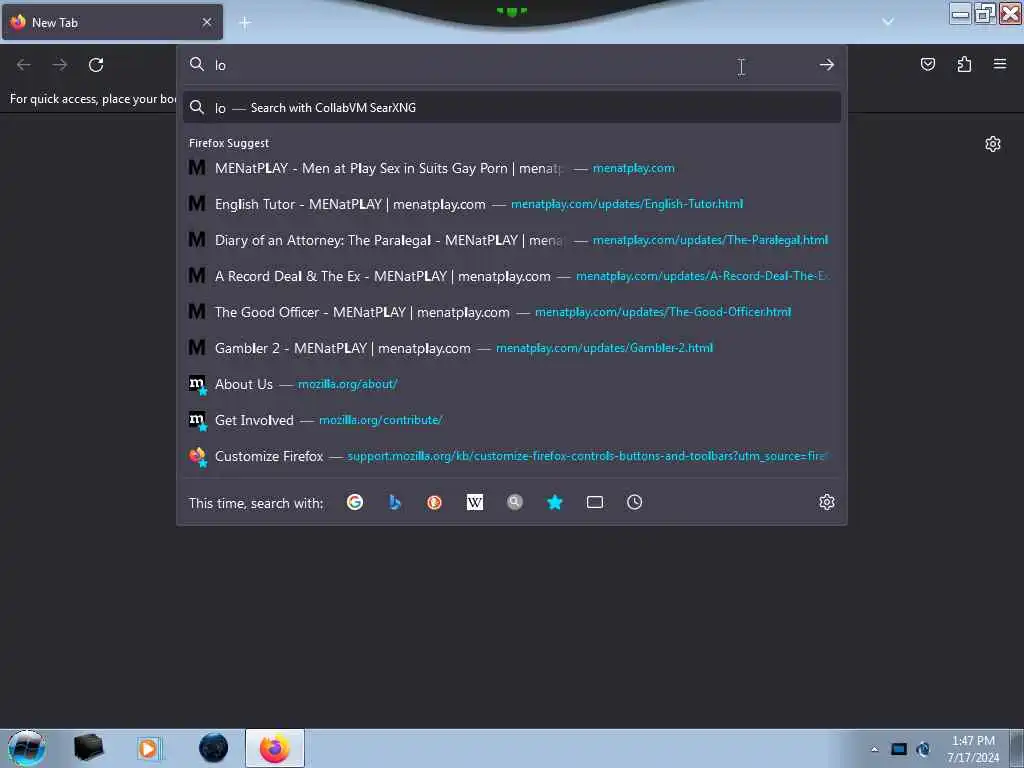Open a new tab with plus button

245,23
